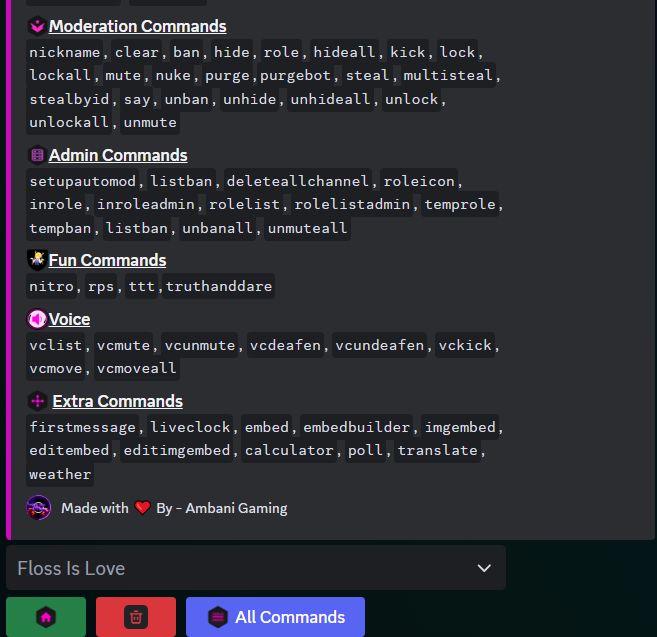Follow the Fun Commands heading link
Screen dimensions: 657x637
(x=107, y=260)
